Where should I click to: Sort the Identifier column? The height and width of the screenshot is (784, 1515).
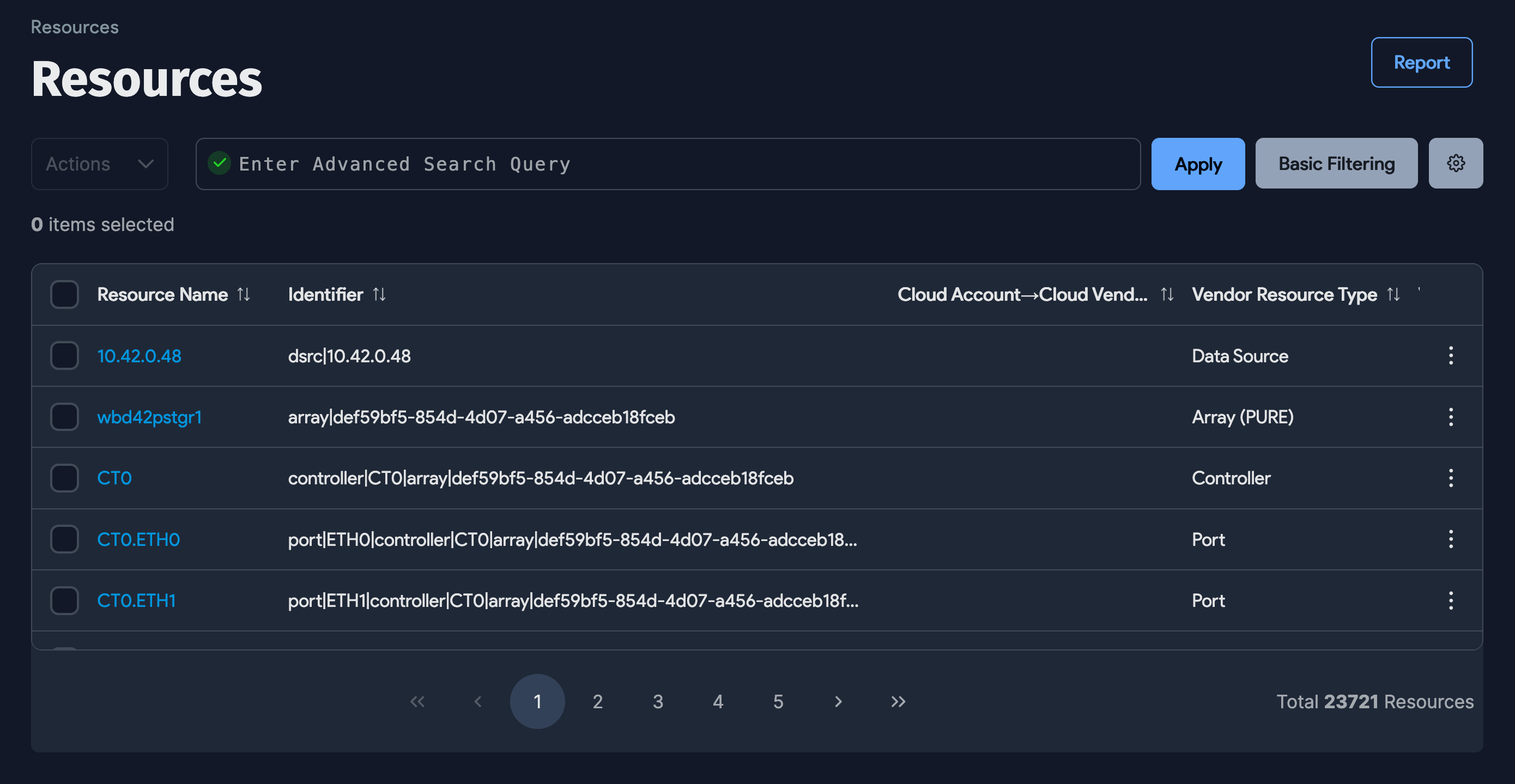point(379,295)
